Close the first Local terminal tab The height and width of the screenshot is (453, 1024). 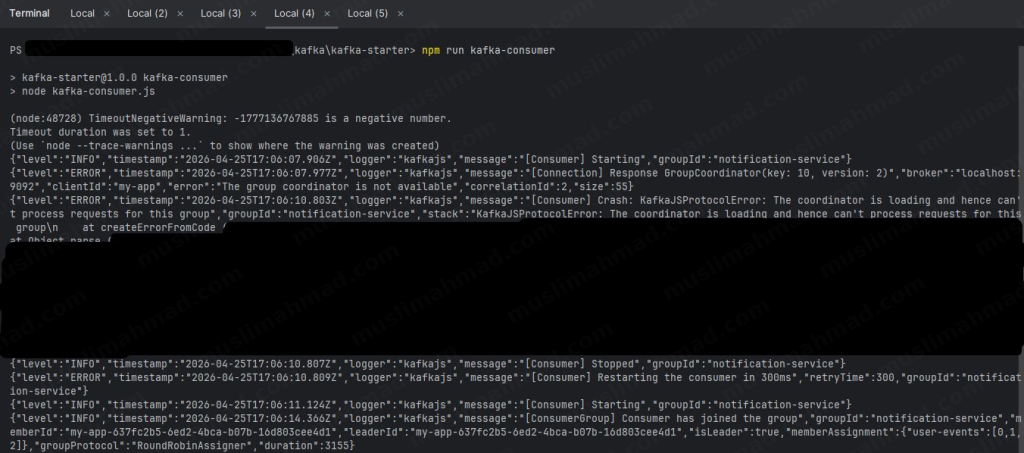click(x=107, y=14)
